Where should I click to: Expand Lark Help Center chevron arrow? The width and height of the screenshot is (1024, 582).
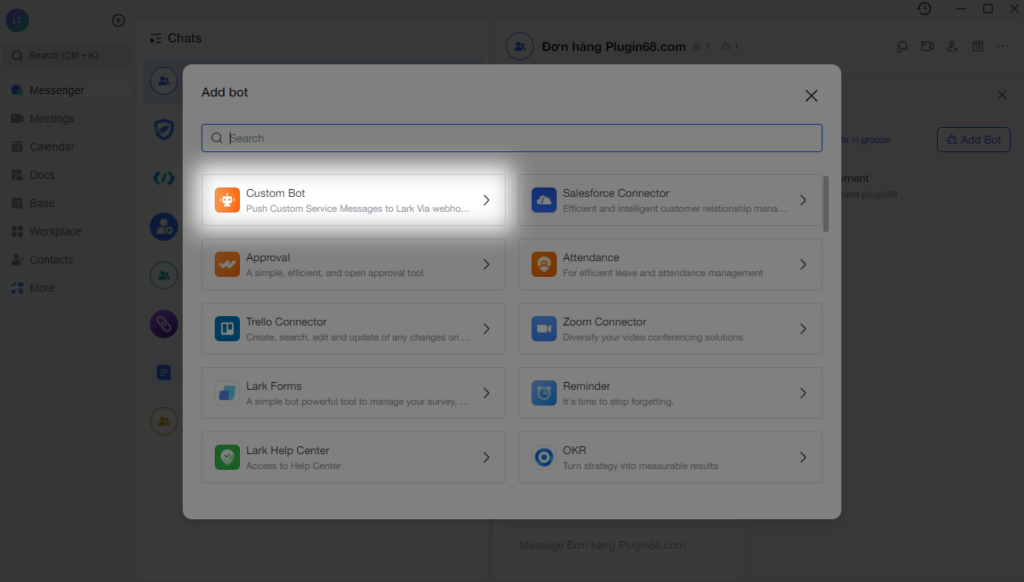point(487,457)
